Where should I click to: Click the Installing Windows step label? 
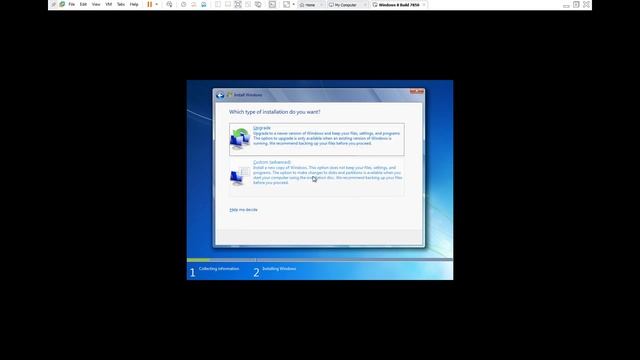(x=279, y=269)
